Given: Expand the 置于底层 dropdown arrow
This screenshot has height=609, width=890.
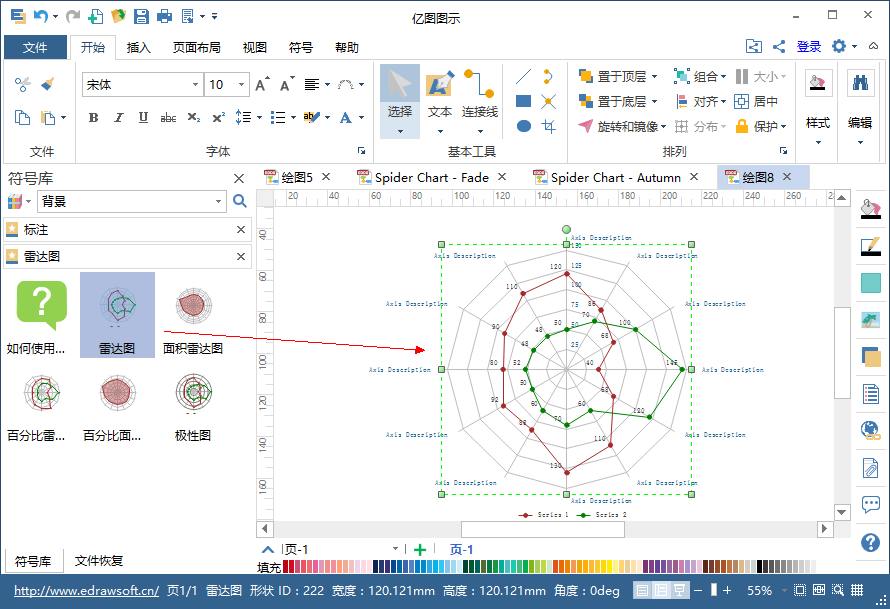Looking at the screenshot, I should pyautogui.click(x=654, y=102).
